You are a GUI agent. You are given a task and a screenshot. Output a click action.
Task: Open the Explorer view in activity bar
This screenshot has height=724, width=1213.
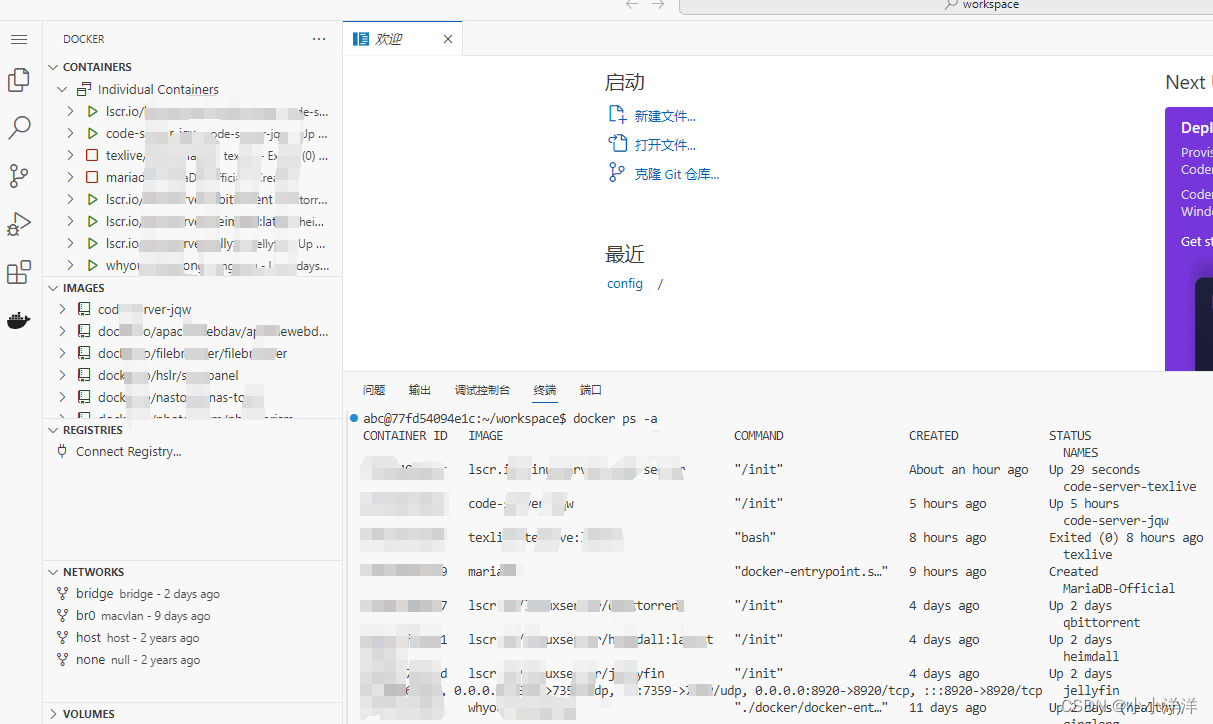[x=18, y=80]
